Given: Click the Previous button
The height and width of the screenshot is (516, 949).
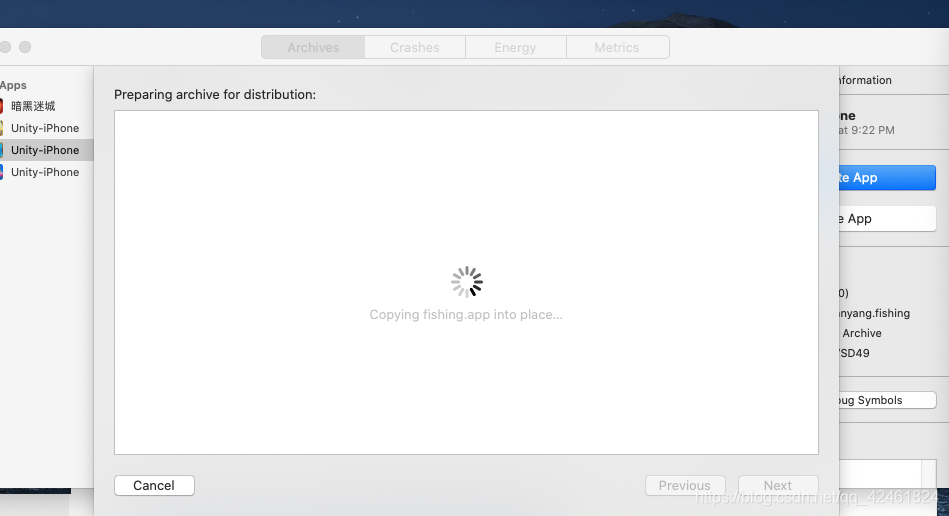Looking at the screenshot, I should pyautogui.click(x=685, y=485).
